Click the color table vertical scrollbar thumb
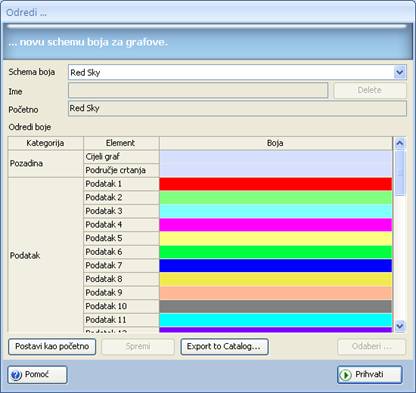Screen dimensions: 416x393 pyautogui.click(x=399, y=173)
